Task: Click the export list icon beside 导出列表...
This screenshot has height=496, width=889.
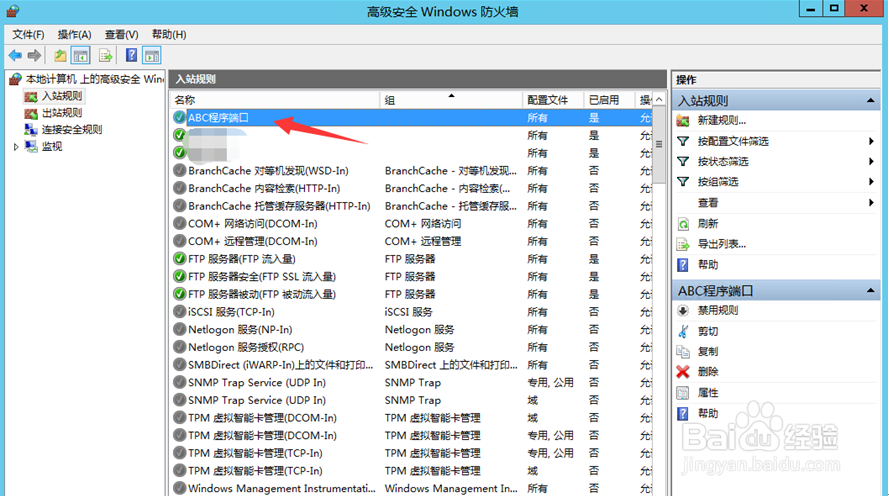Action: [x=683, y=244]
